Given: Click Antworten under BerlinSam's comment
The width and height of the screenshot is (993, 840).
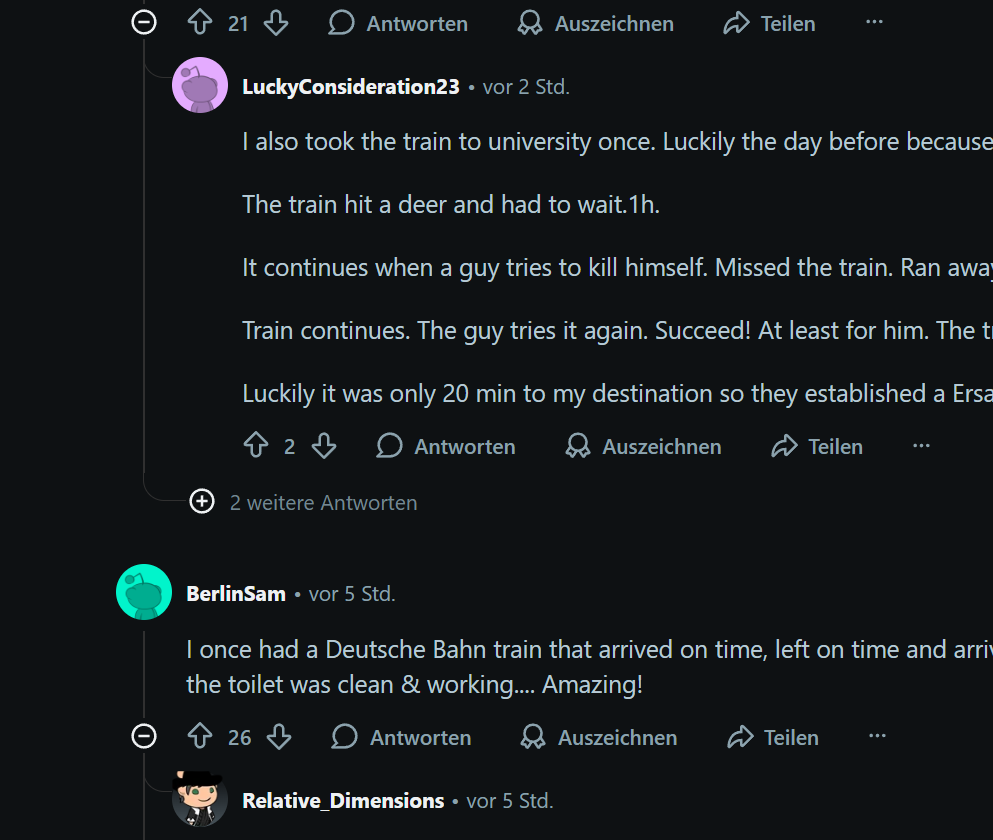Looking at the screenshot, I should click(x=402, y=737).
